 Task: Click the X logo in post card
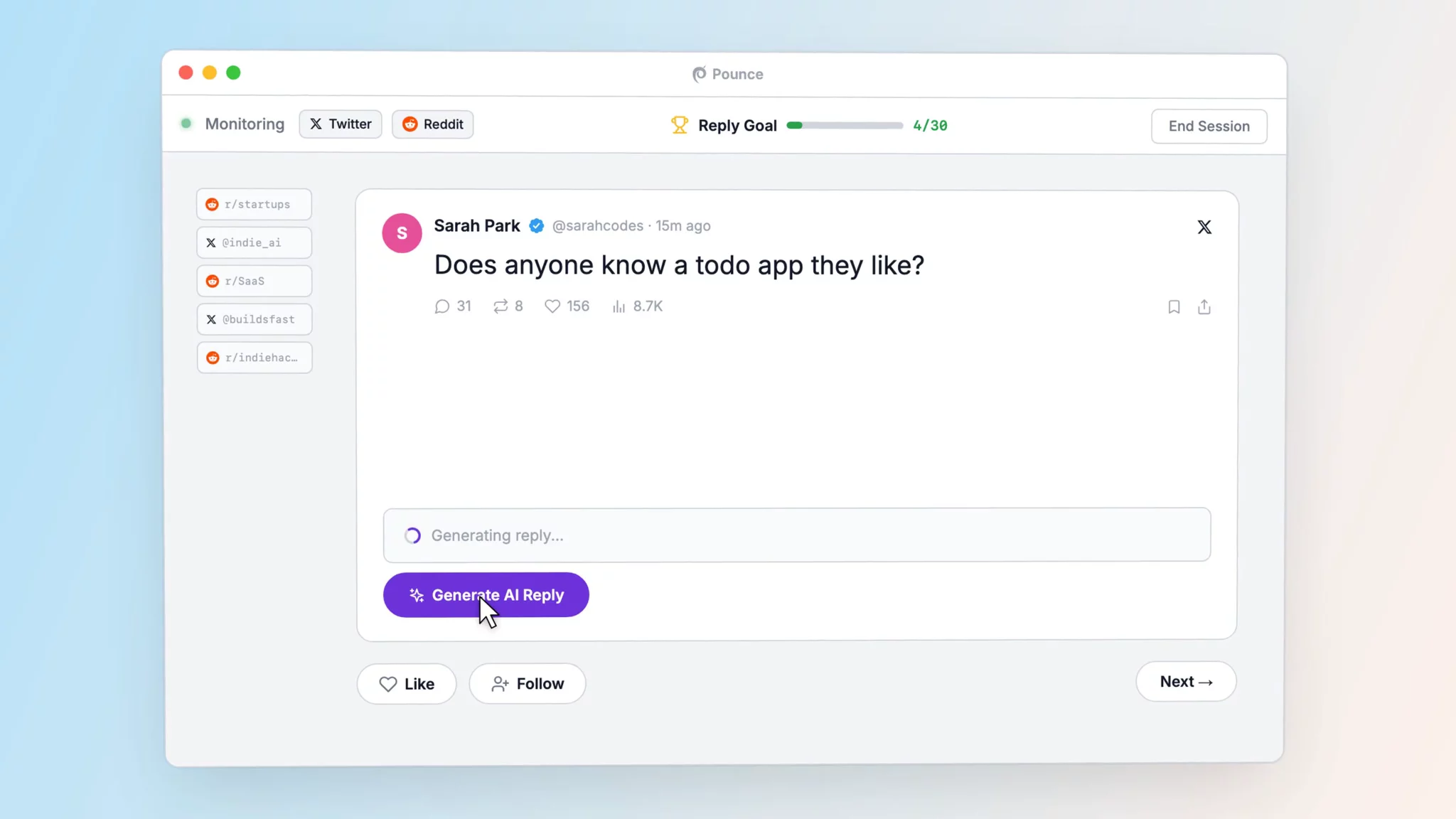coord(1204,227)
